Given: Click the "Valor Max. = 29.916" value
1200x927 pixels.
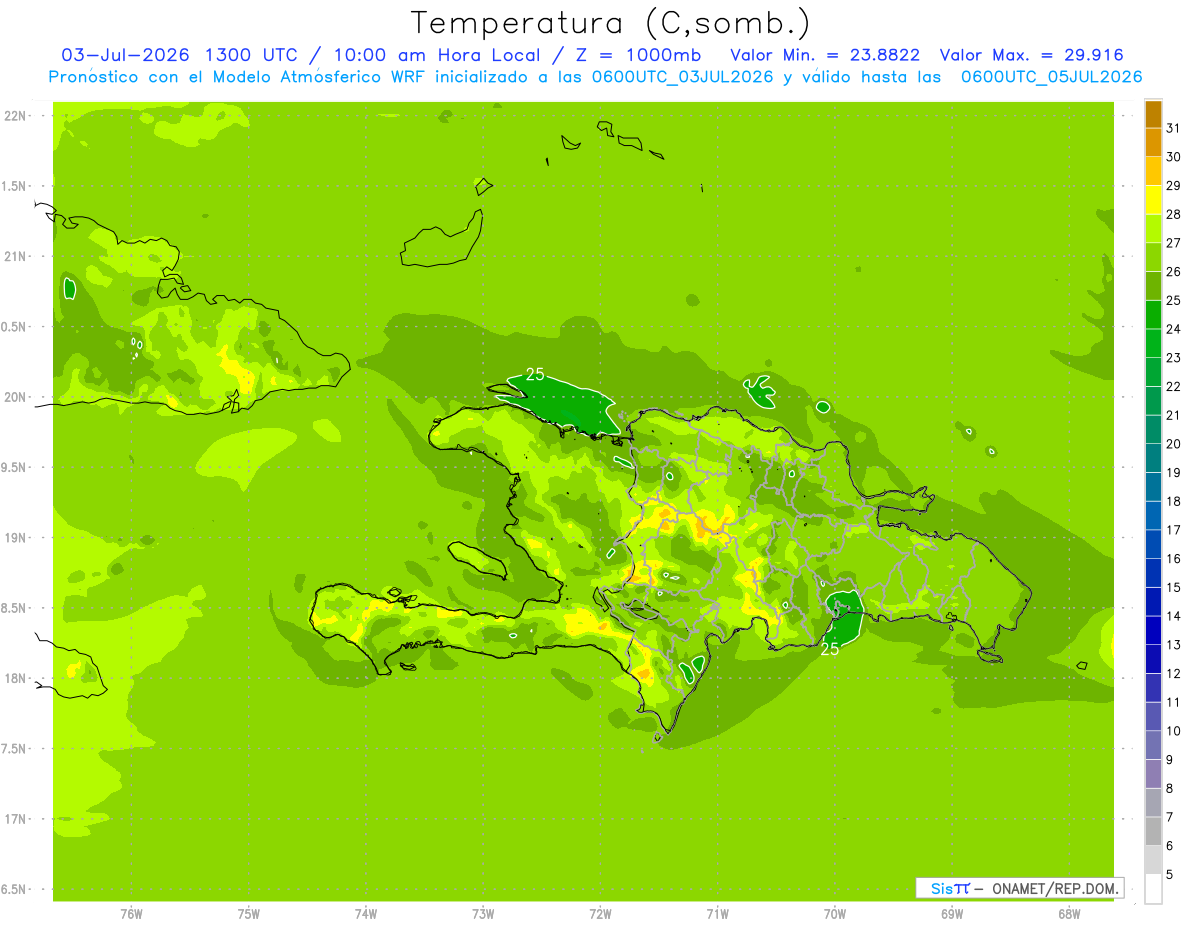Looking at the screenshot, I should [x=1030, y=56].
